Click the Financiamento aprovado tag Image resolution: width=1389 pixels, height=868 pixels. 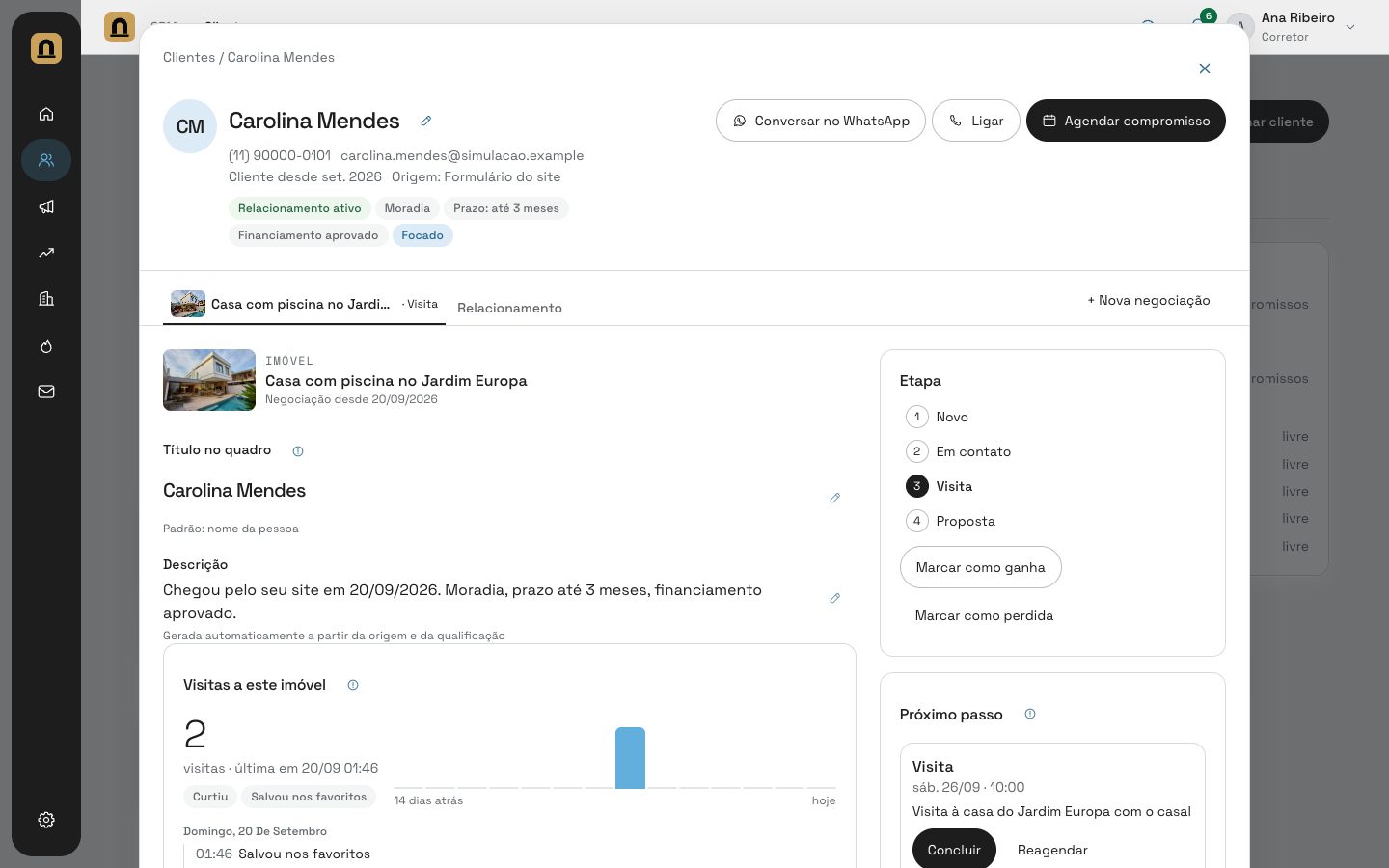click(x=309, y=235)
